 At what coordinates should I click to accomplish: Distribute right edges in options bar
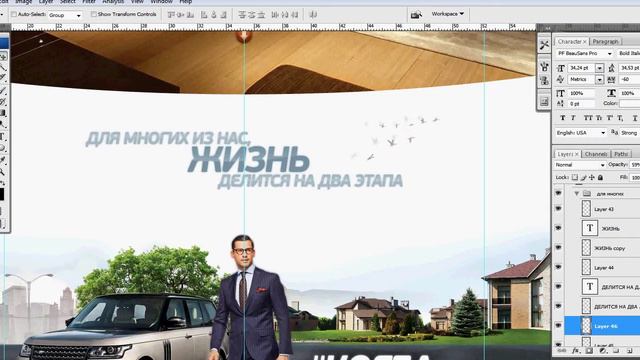point(294,15)
